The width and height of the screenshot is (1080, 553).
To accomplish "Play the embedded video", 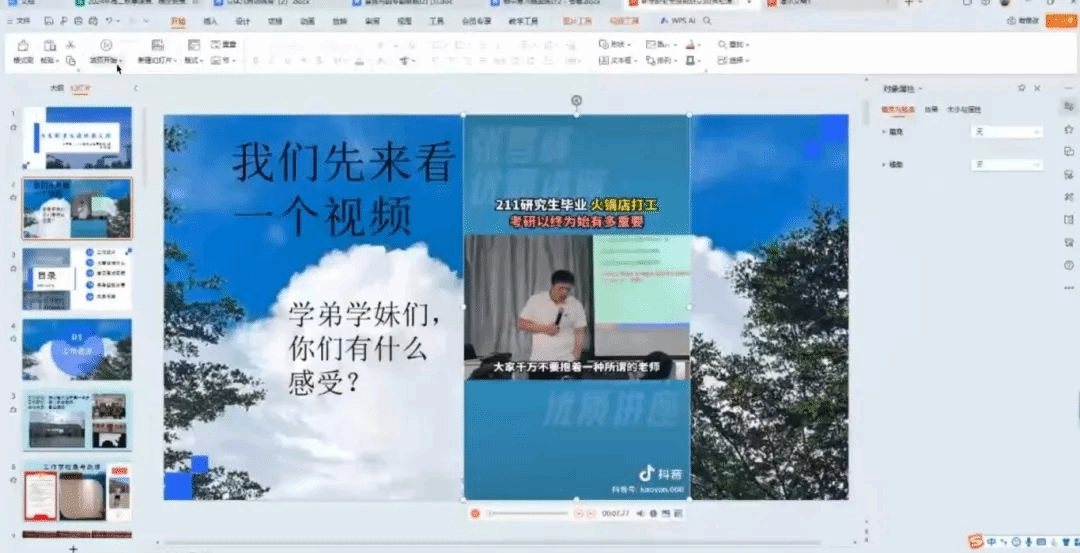I will 475,514.
